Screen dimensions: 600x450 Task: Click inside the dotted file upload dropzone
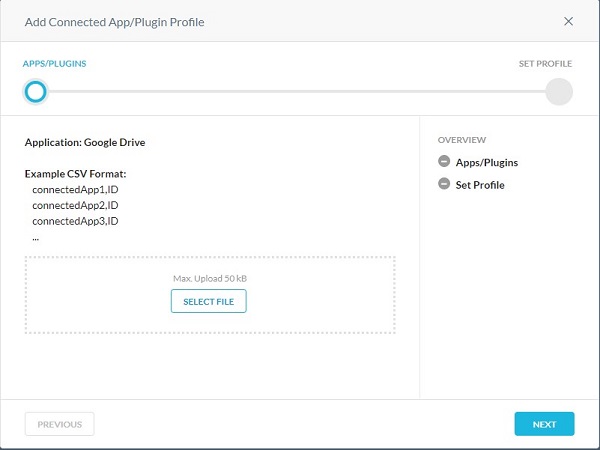pos(210,295)
